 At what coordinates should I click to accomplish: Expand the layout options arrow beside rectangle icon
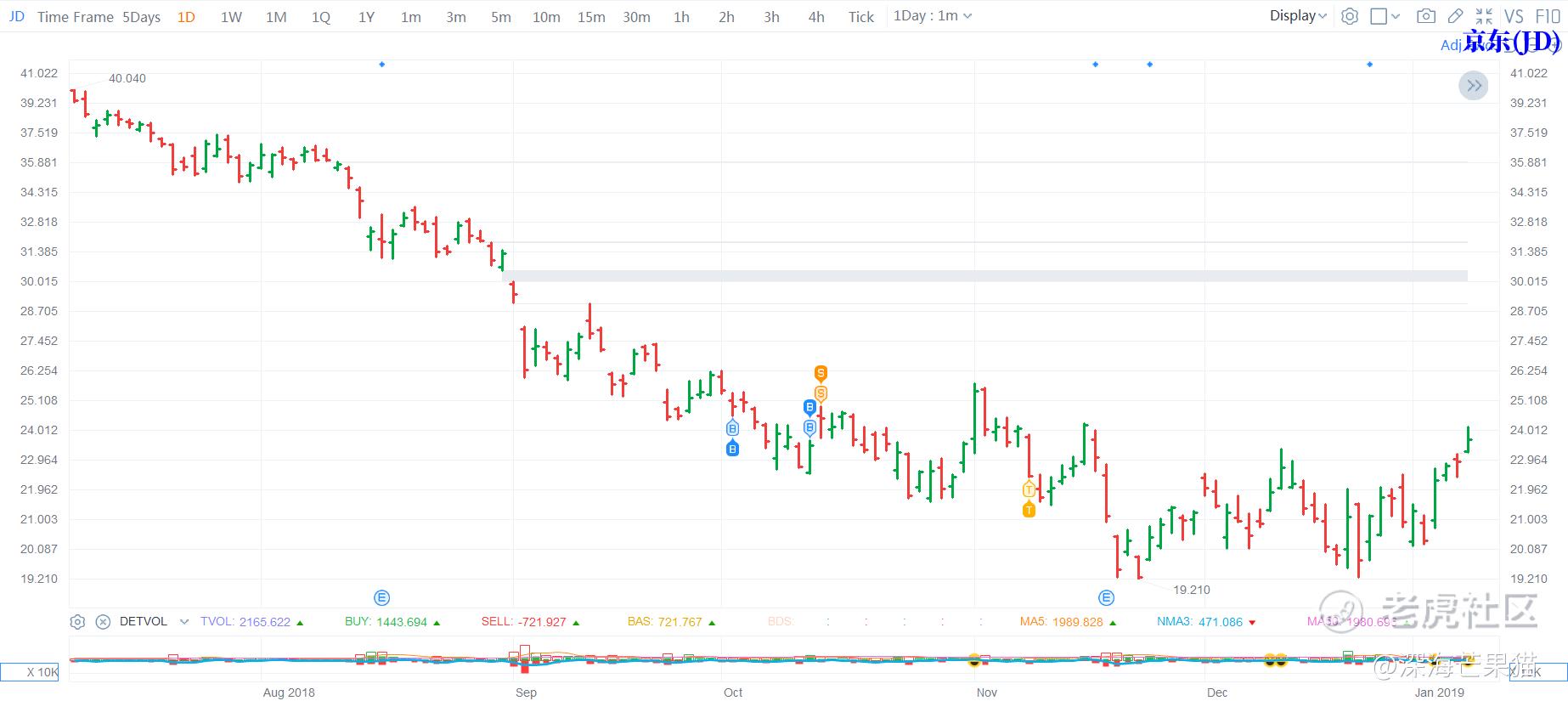click(x=1396, y=16)
